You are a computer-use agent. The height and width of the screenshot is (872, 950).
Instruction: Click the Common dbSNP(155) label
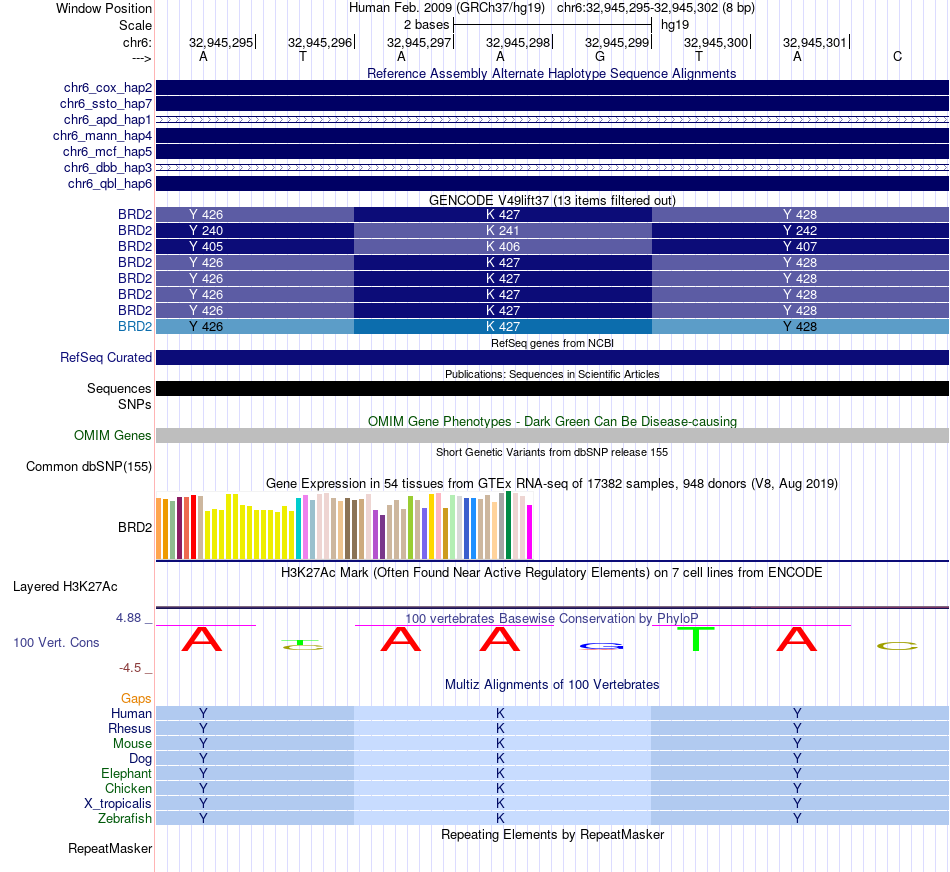pos(89,467)
